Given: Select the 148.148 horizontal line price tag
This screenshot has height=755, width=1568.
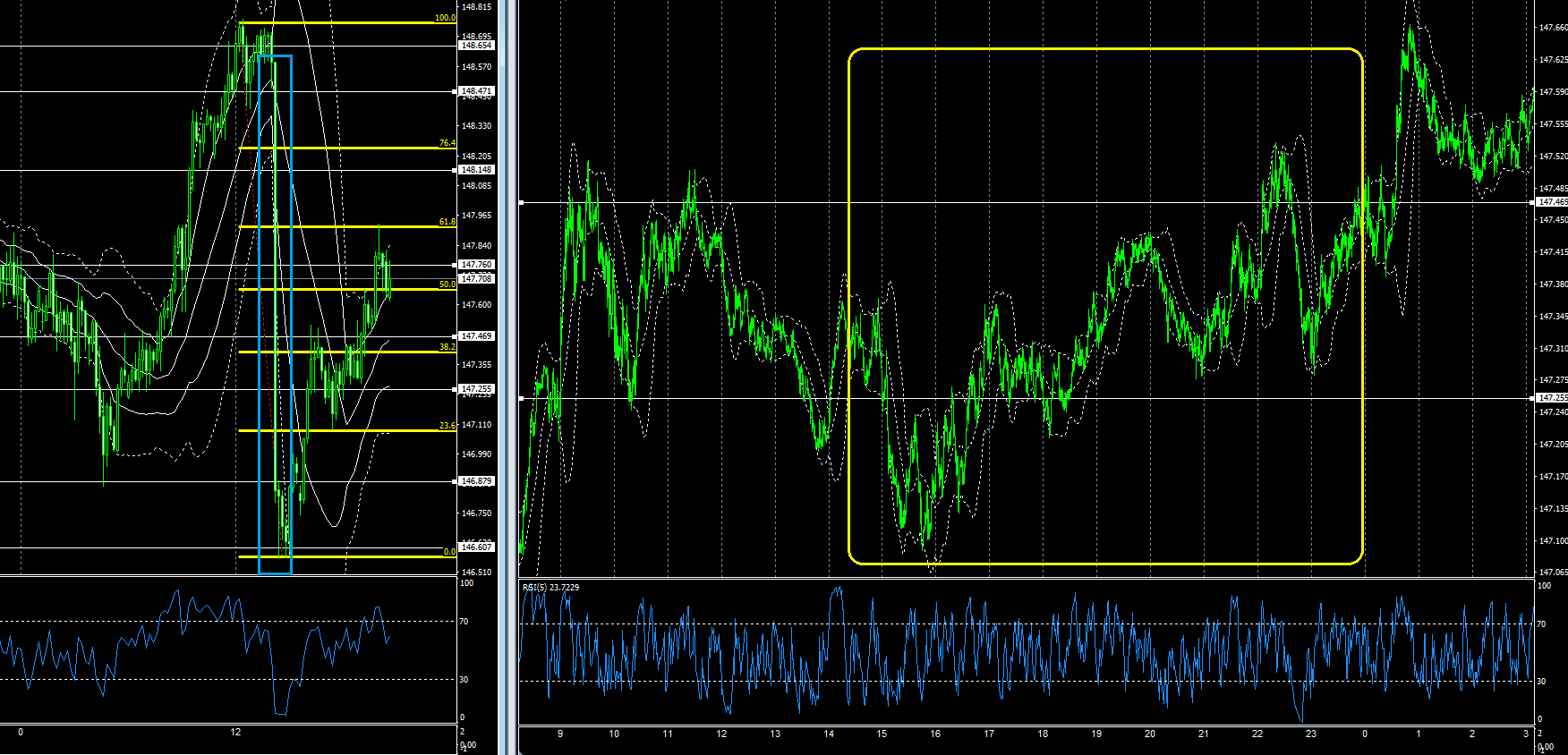Looking at the screenshot, I should [x=476, y=170].
